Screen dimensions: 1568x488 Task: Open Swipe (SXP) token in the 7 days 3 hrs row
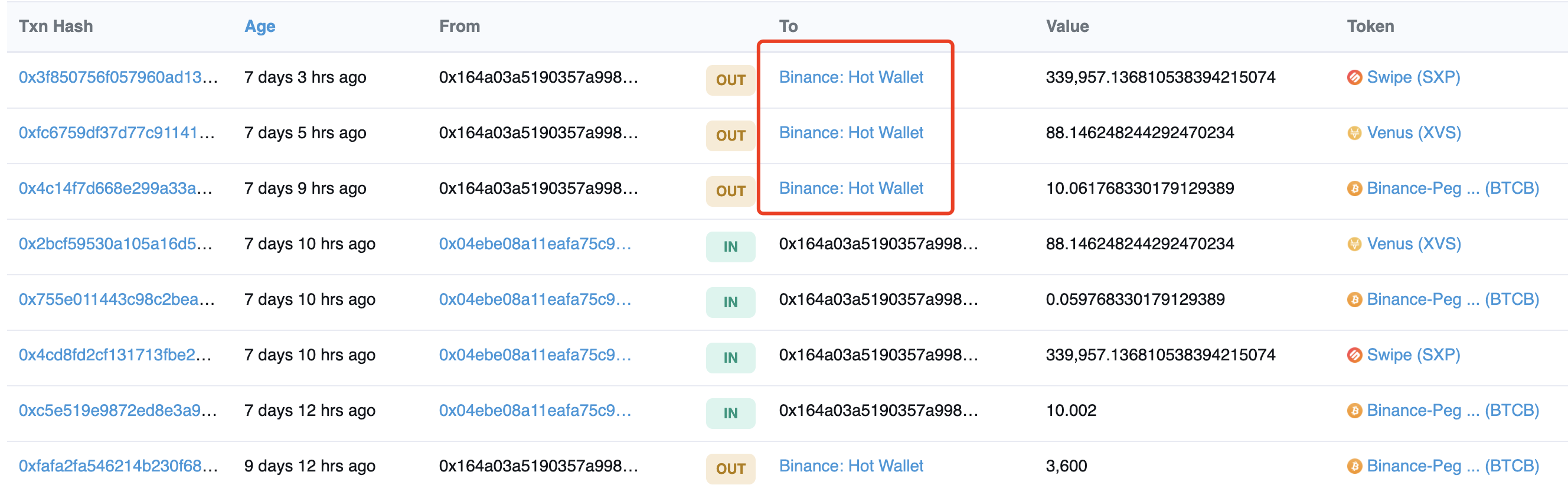point(1413,77)
